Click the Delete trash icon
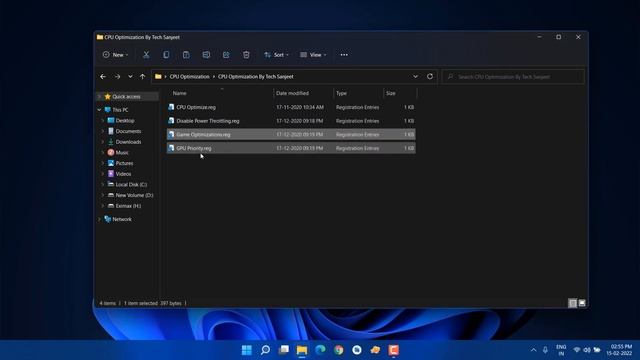The image size is (640, 360). tap(246, 55)
